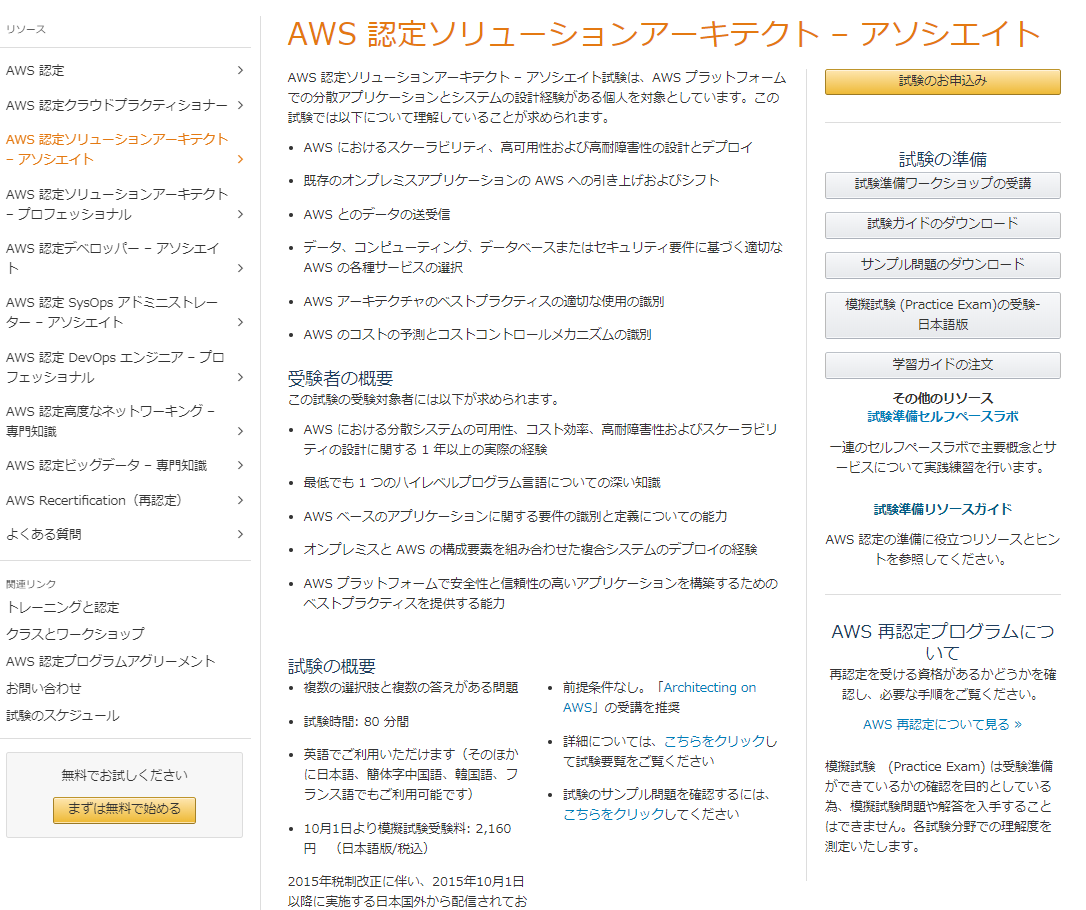Open AWS 認定高度なネットワーキング item
The width and height of the screenshot is (1086, 910).
point(110,420)
